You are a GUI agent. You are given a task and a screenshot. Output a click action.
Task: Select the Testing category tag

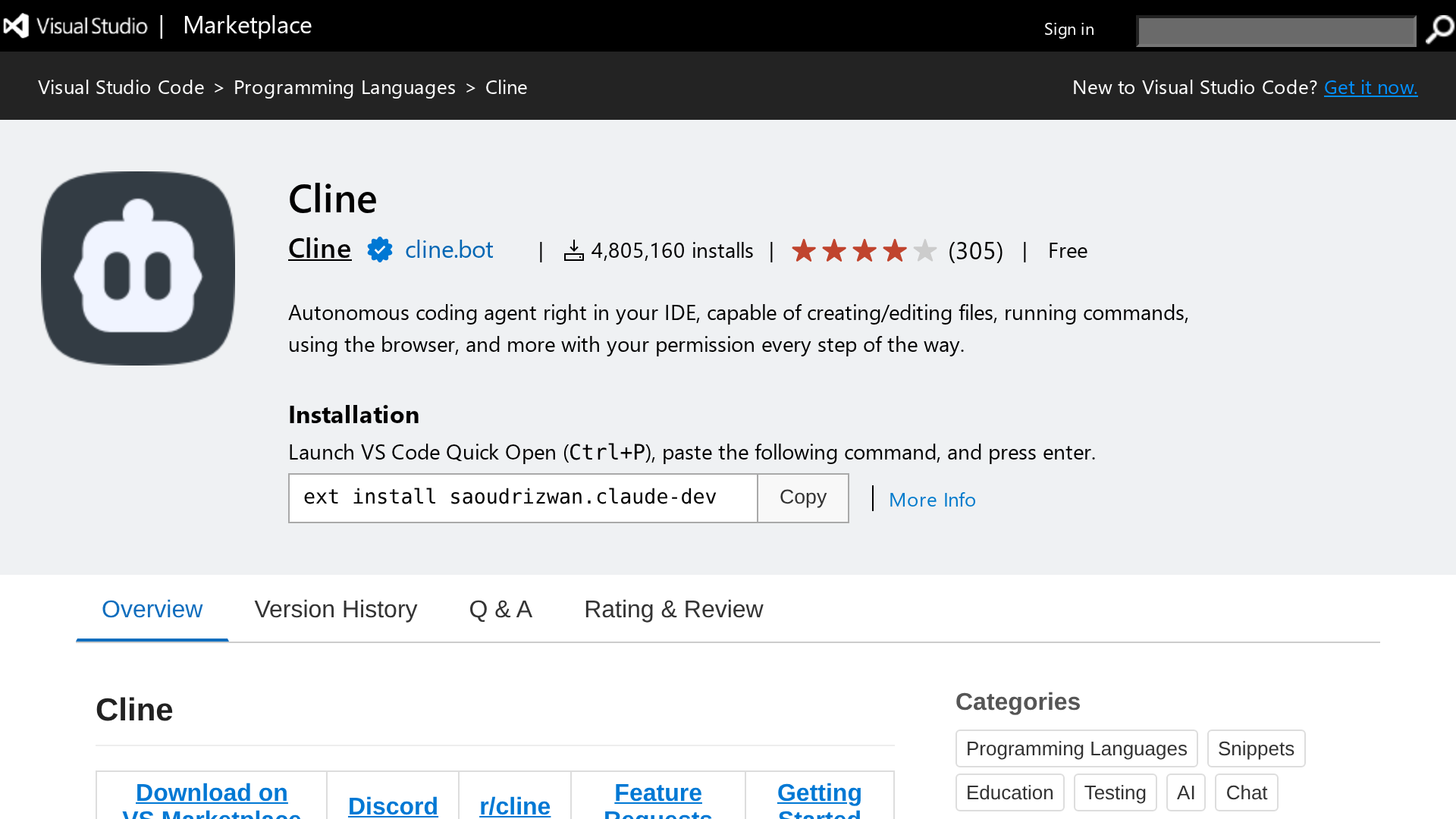(x=1115, y=792)
